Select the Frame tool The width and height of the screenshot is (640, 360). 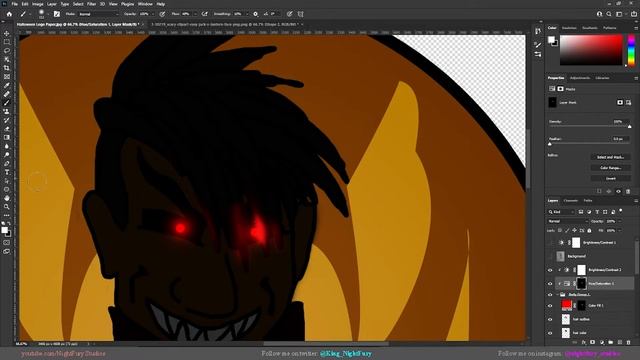coord(7,77)
